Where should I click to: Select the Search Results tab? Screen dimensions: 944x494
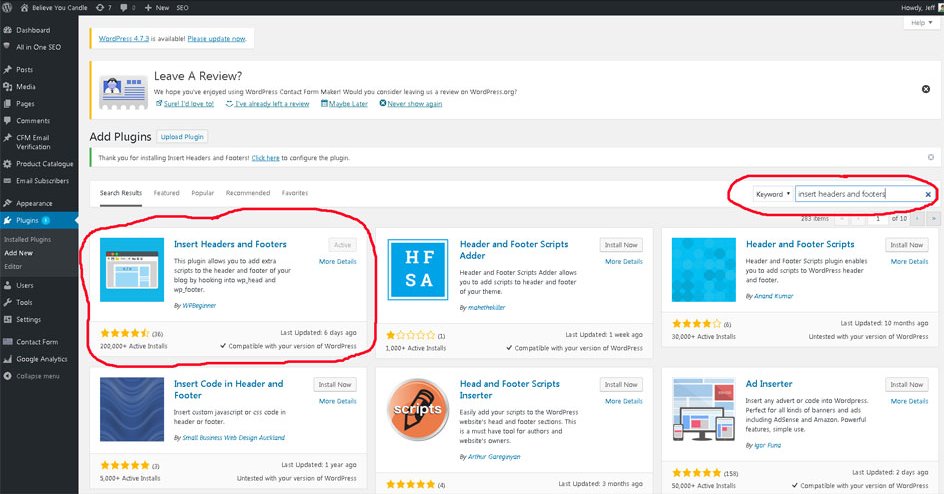pyautogui.click(x=121, y=193)
